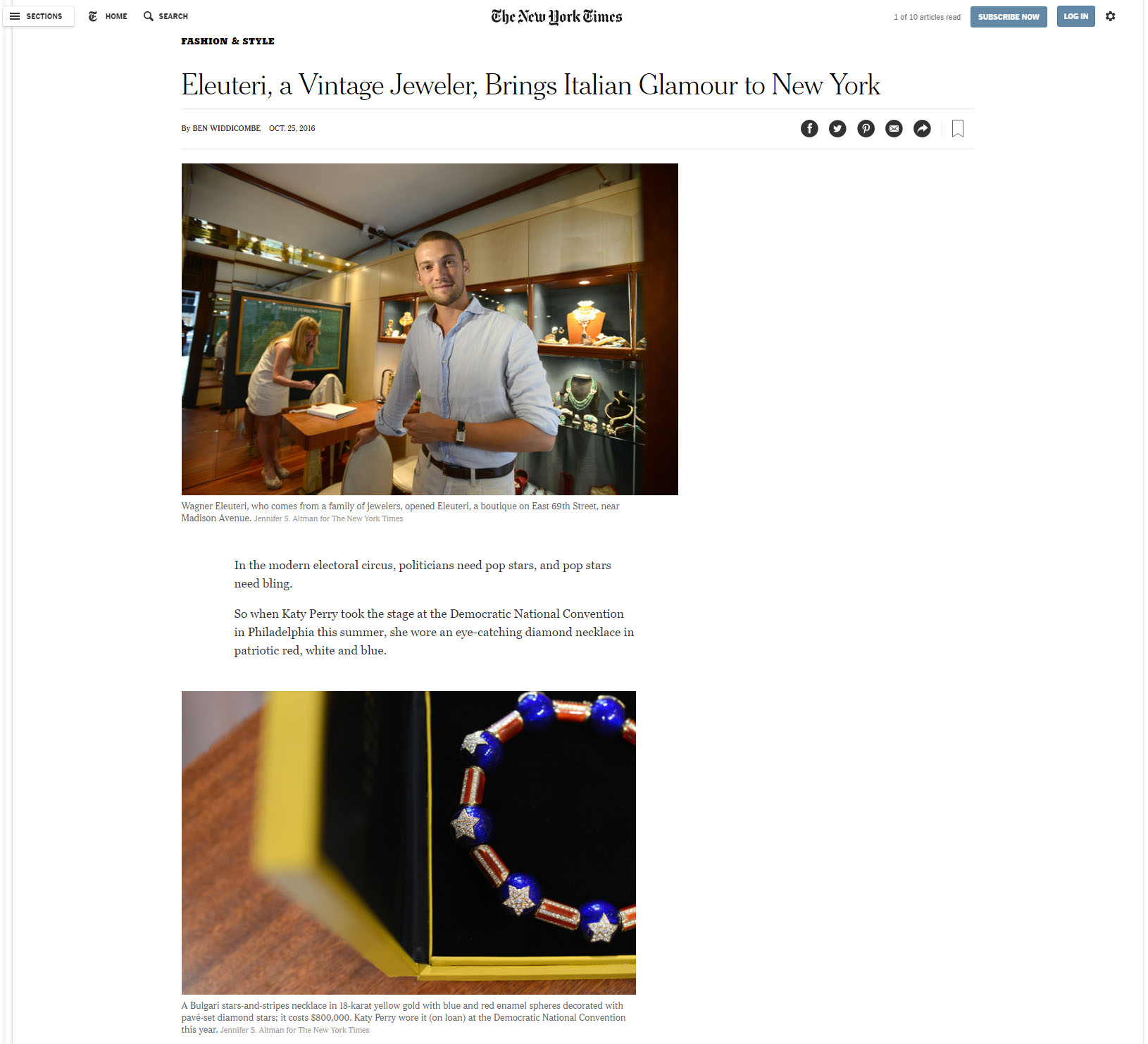This screenshot has height=1044, width=1148.
Task: Open the Bulgari necklace photo
Action: click(x=408, y=843)
